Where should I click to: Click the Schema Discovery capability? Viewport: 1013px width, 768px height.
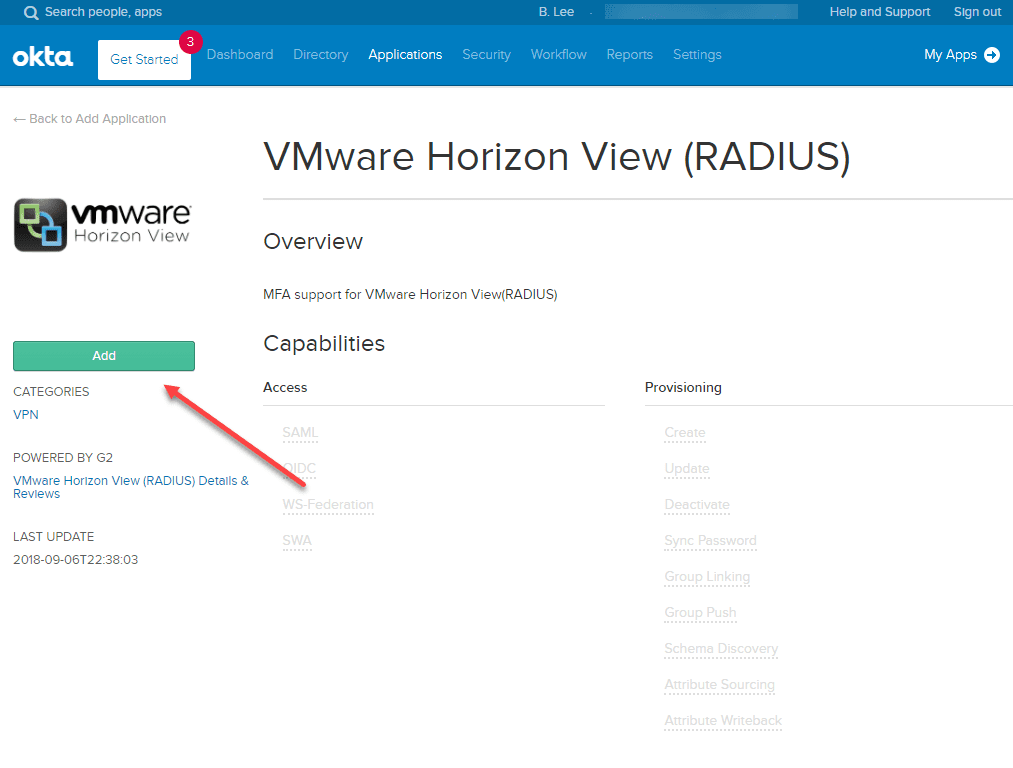click(x=721, y=649)
